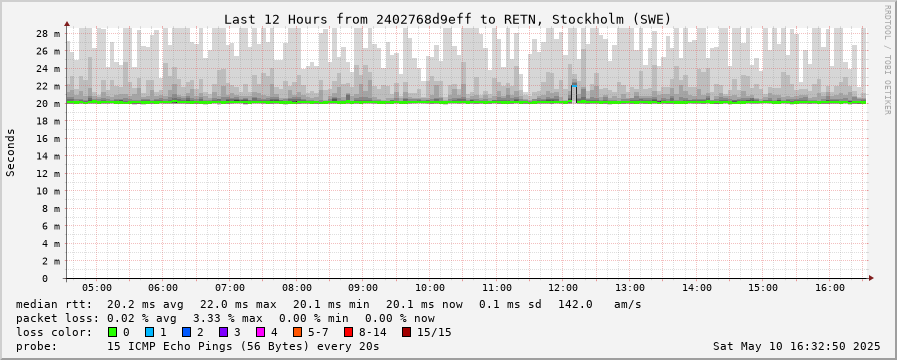Click the 20 m y-axis label

[x=48, y=104]
